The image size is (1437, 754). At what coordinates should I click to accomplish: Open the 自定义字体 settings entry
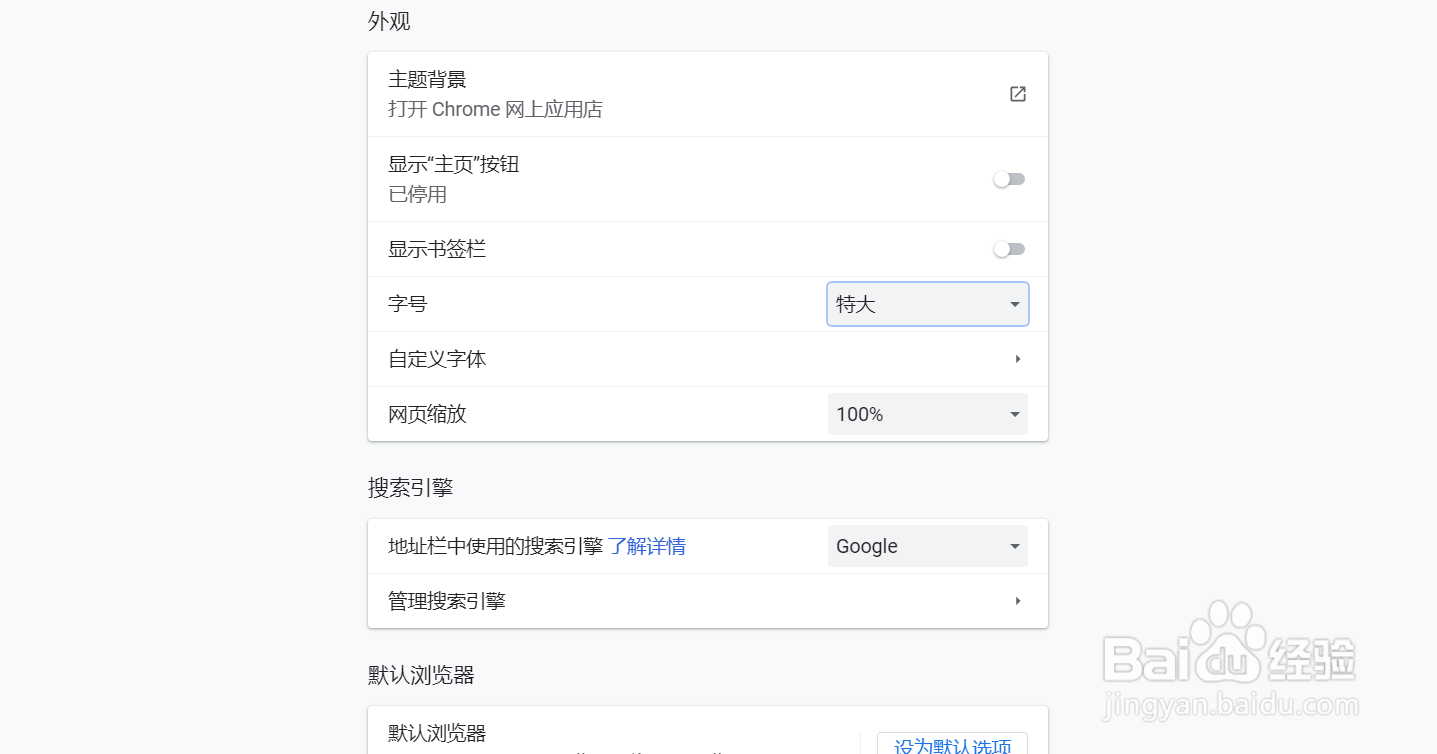coord(708,359)
